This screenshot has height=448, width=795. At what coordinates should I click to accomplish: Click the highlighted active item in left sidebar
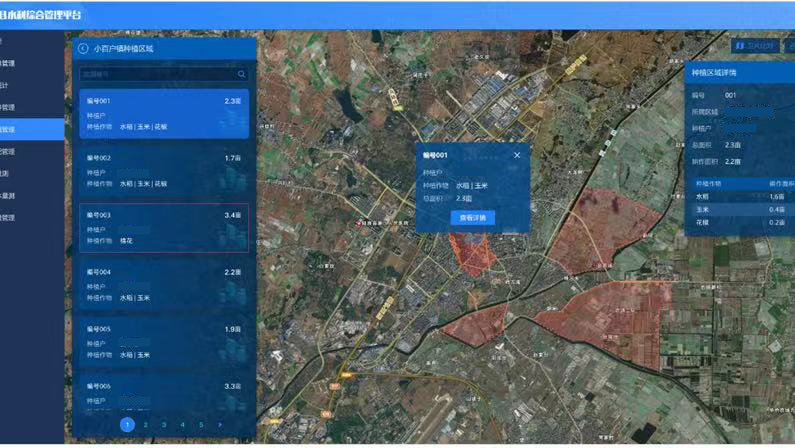(x=30, y=130)
